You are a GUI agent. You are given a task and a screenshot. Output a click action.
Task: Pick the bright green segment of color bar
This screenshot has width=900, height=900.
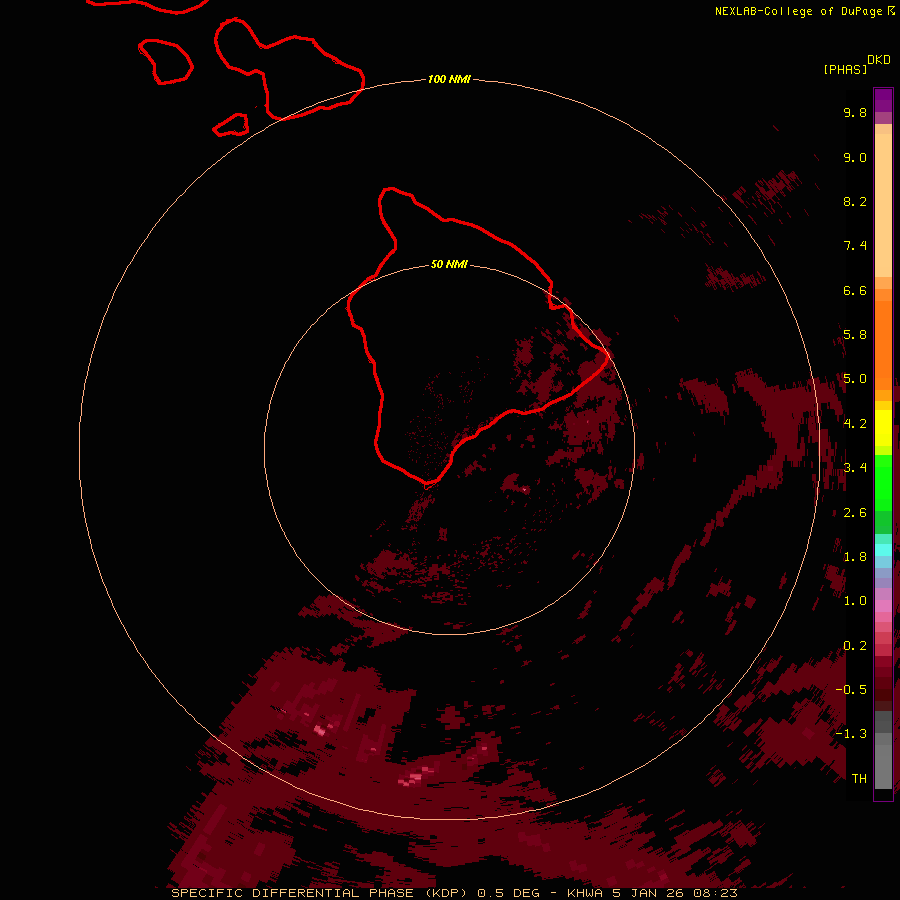point(883,485)
